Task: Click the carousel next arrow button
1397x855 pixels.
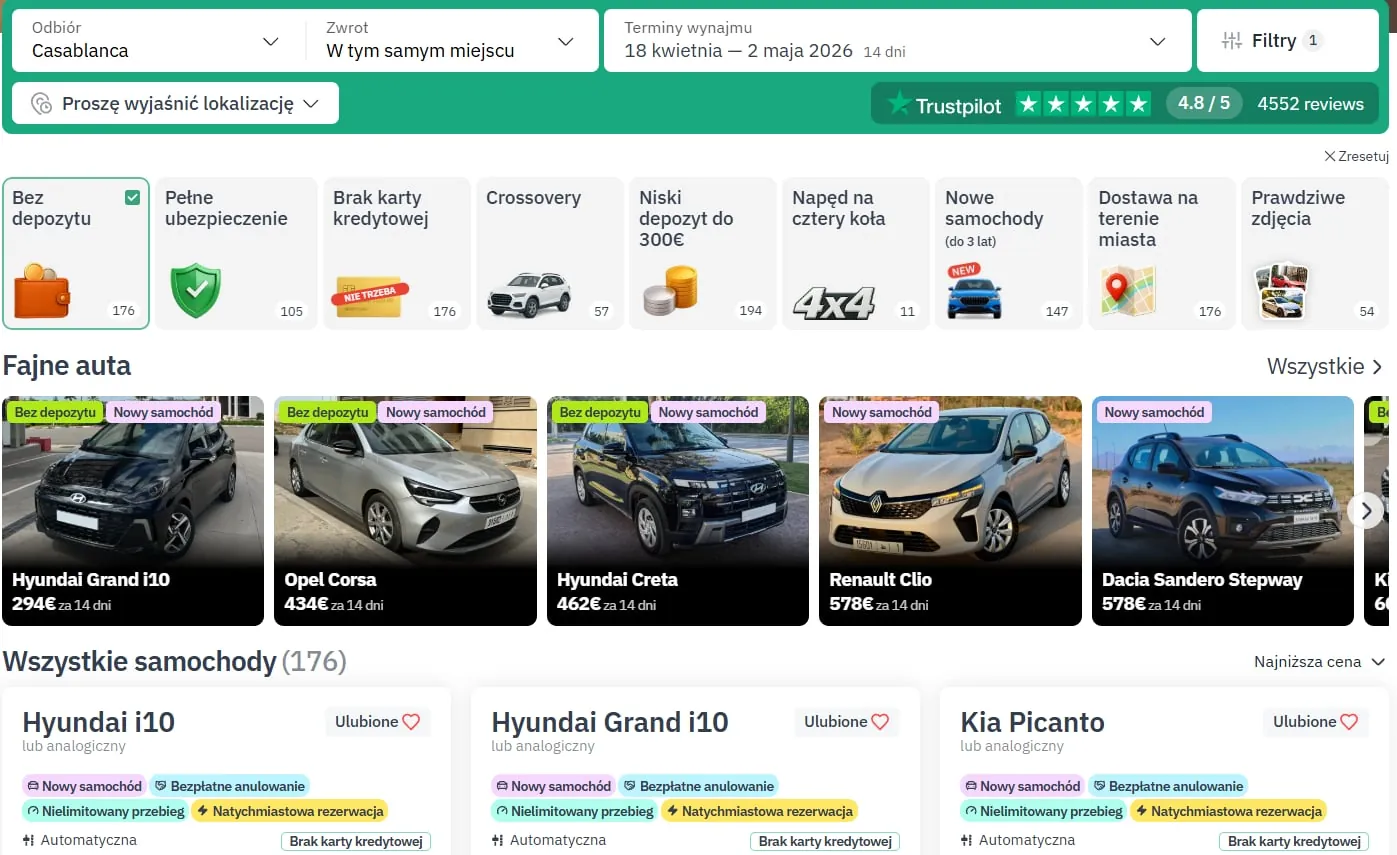Action: click(x=1365, y=511)
